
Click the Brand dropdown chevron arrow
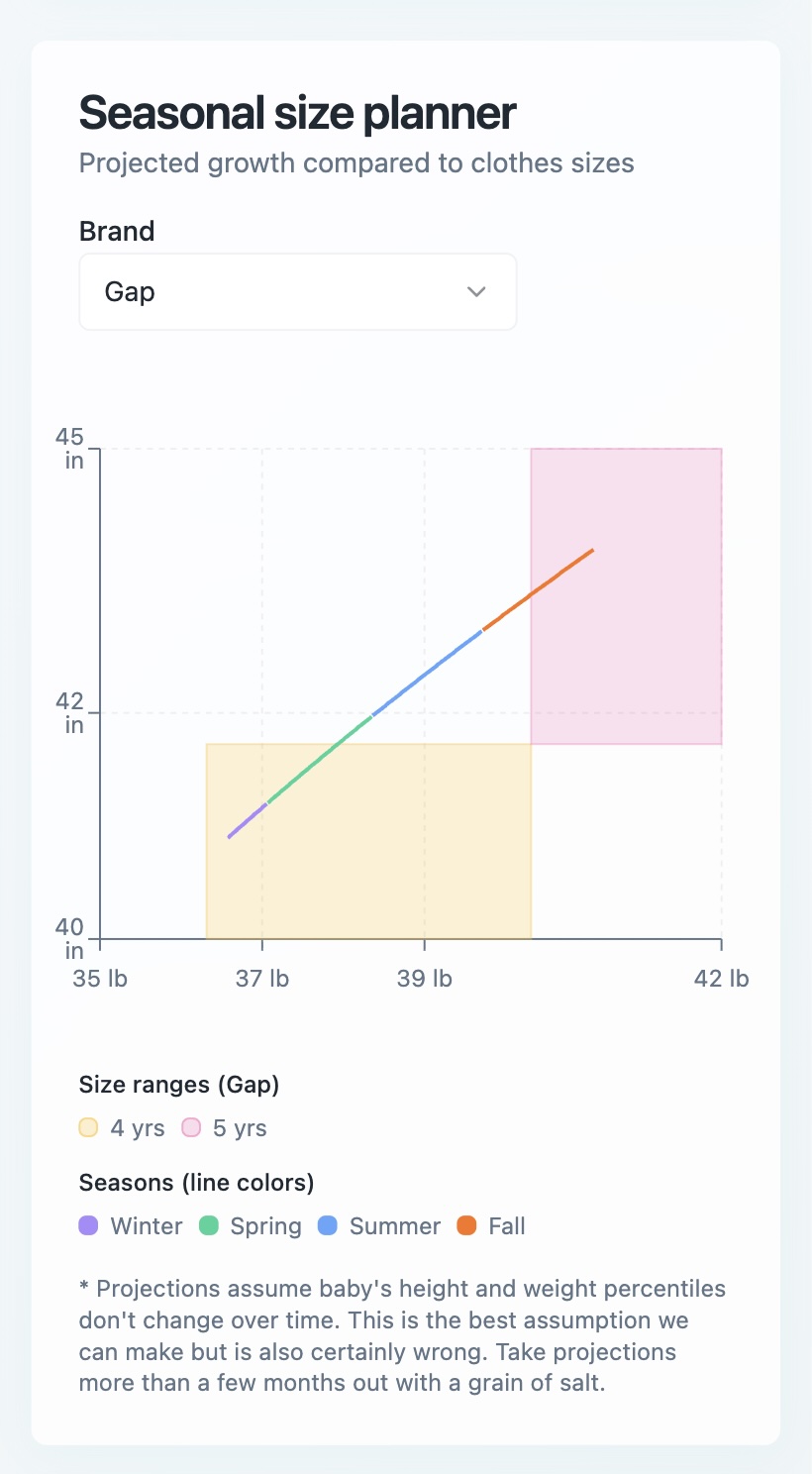476,291
